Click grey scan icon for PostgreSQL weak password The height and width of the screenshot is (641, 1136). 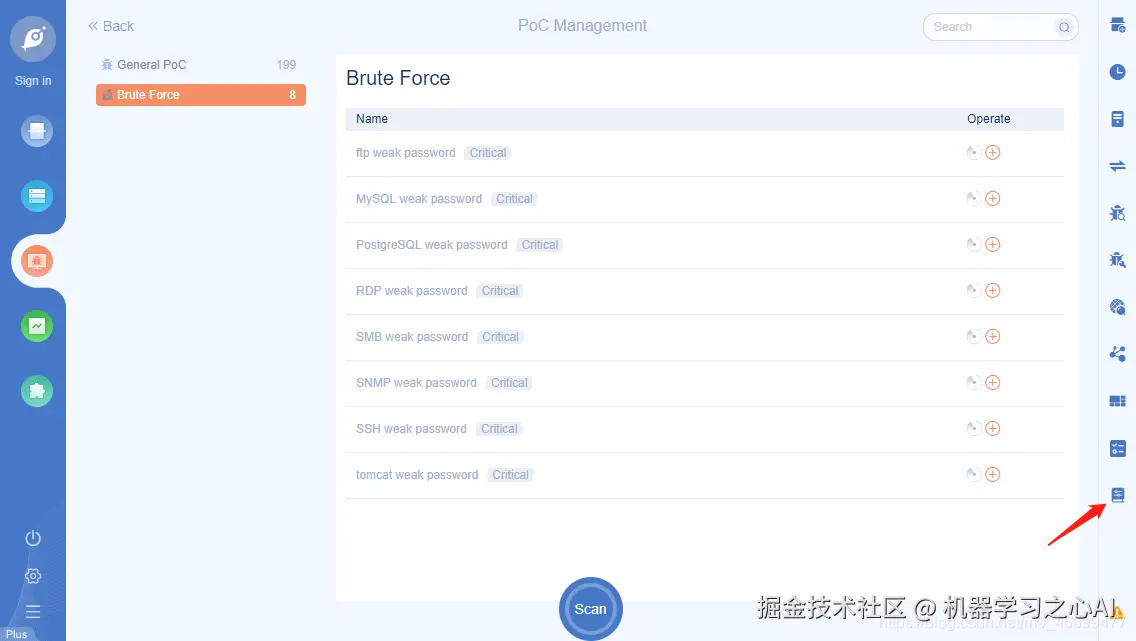pyautogui.click(x=973, y=244)
